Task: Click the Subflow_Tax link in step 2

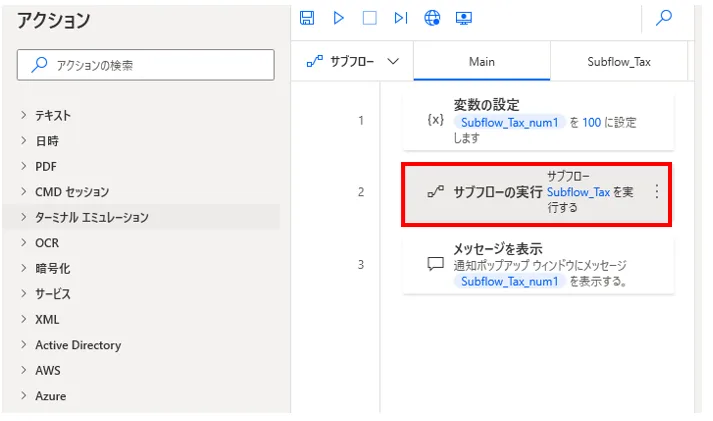Action: pos(578,192)
